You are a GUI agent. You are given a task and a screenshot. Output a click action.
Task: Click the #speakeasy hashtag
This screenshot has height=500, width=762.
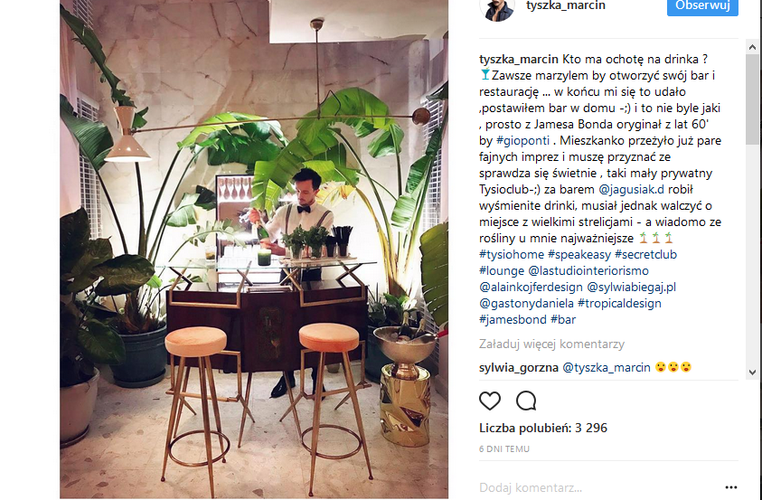(579, 255)
